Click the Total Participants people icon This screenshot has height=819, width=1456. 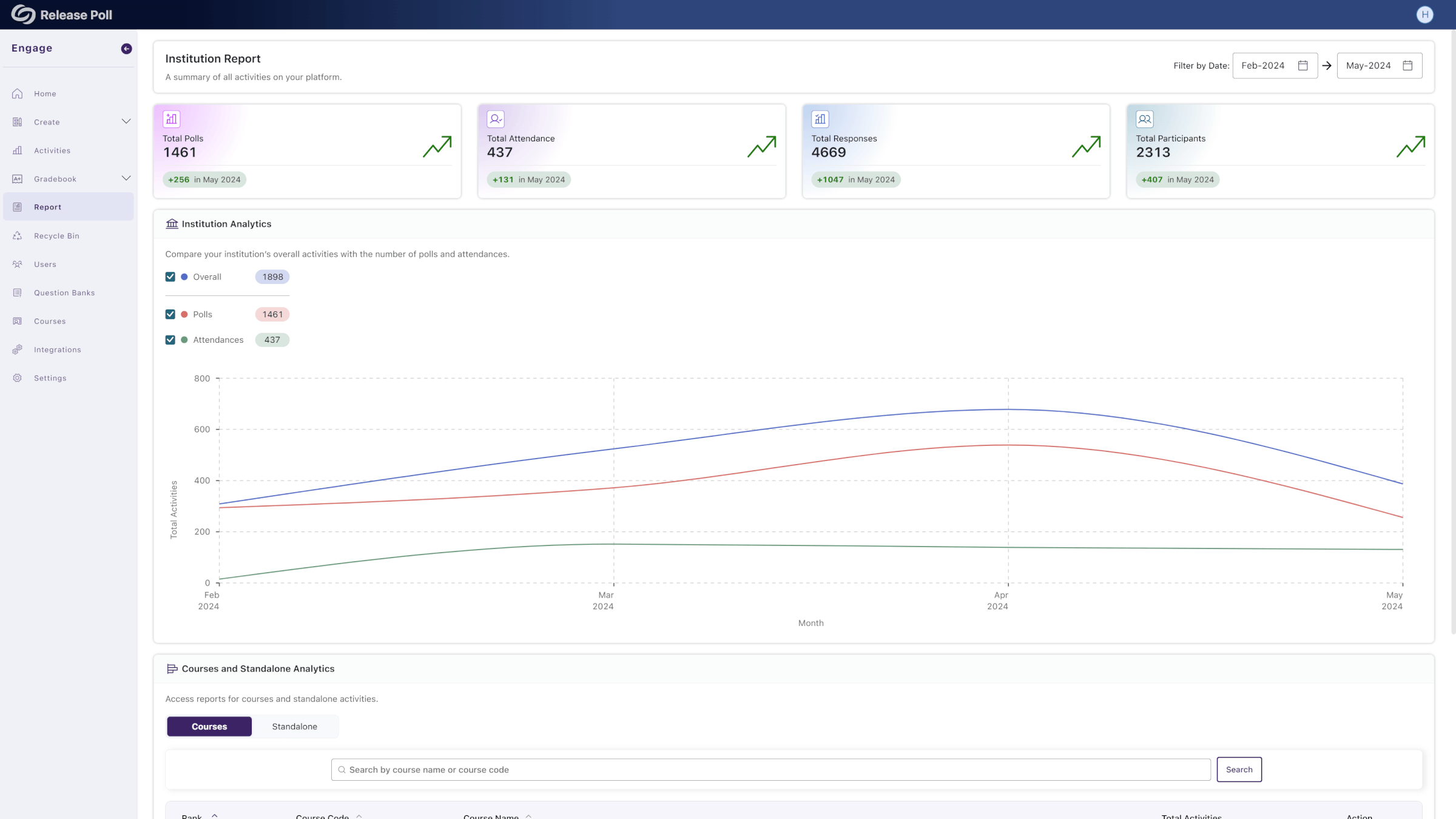point(1145,119)
